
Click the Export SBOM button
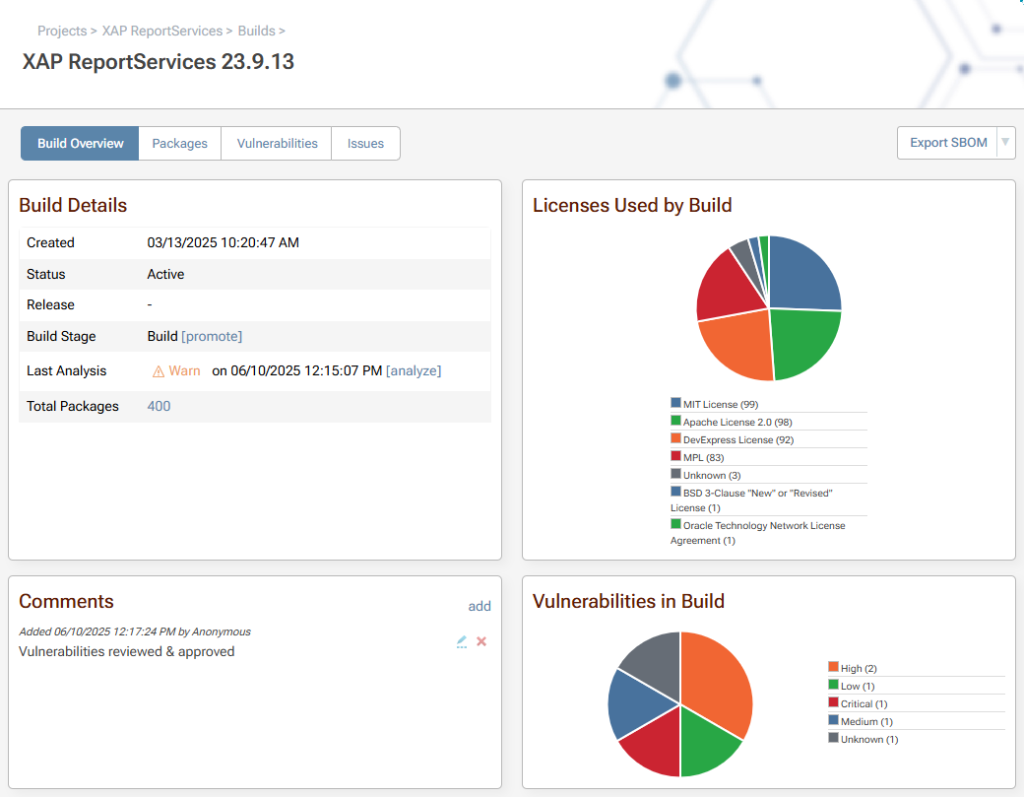pyautogui.click(x=947, y=143)
